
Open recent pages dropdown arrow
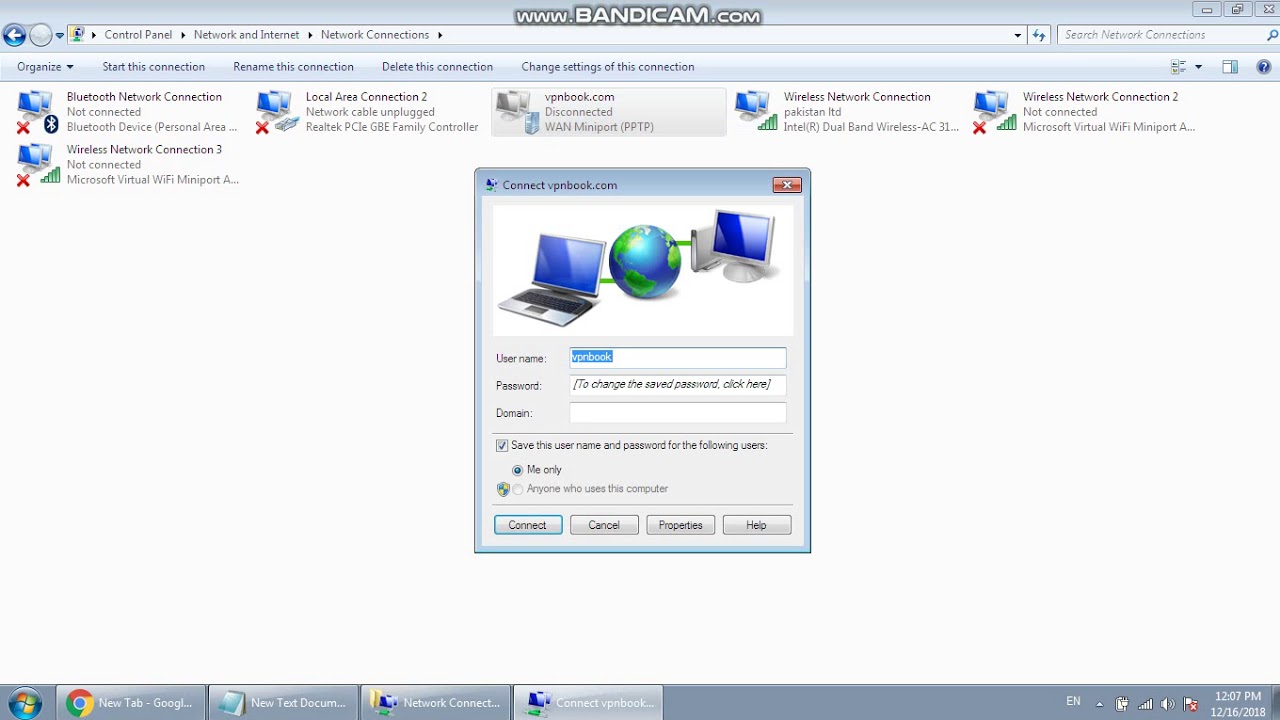click(x=60, y=35)
